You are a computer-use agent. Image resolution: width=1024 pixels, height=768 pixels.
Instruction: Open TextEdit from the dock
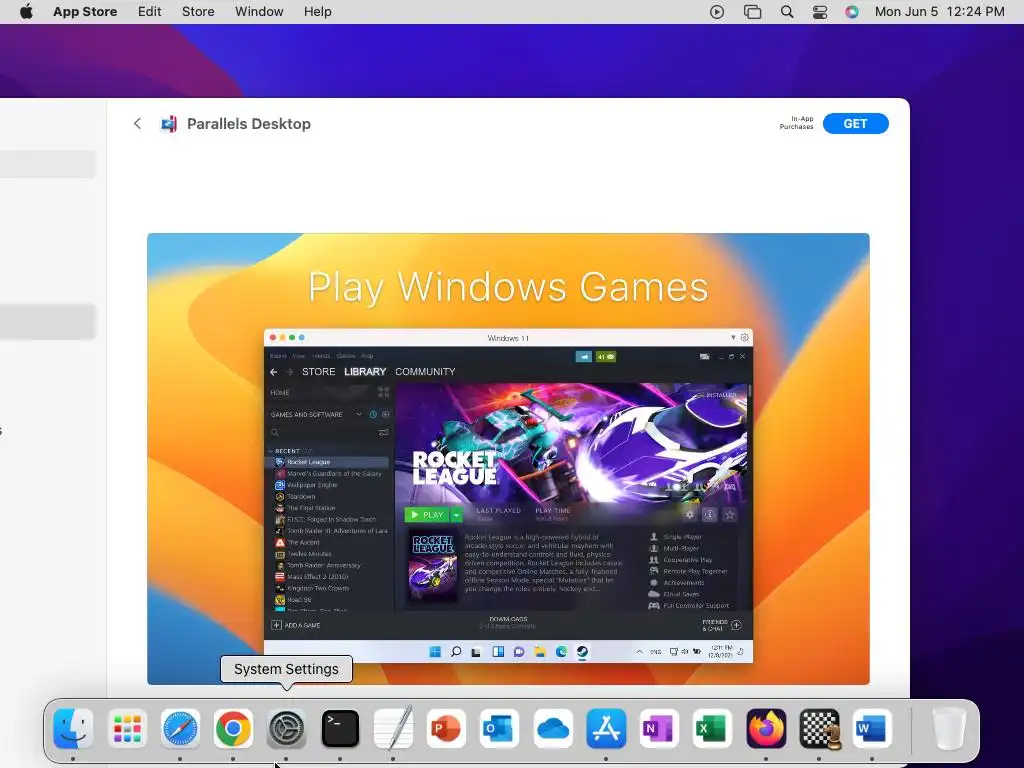click(393, 728)
